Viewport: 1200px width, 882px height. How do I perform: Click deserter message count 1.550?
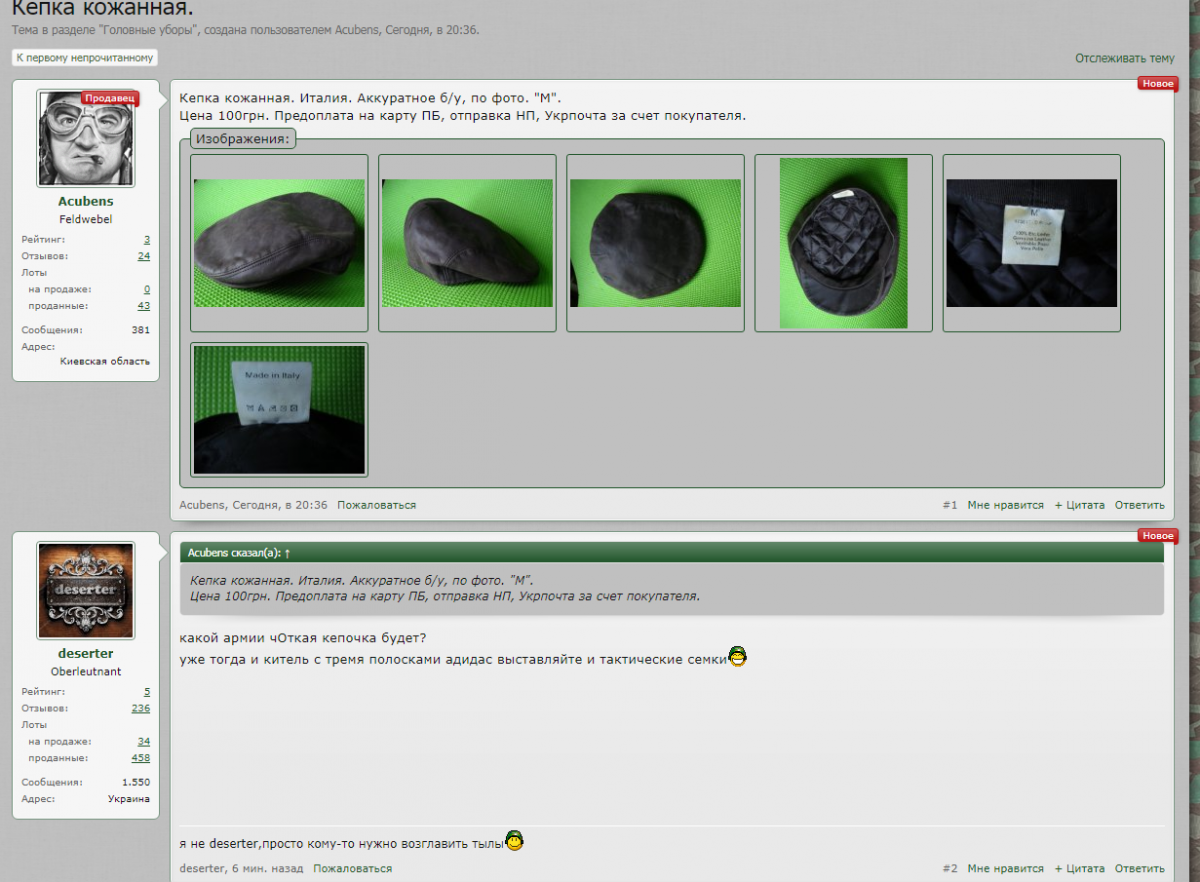tap(136, 782)
